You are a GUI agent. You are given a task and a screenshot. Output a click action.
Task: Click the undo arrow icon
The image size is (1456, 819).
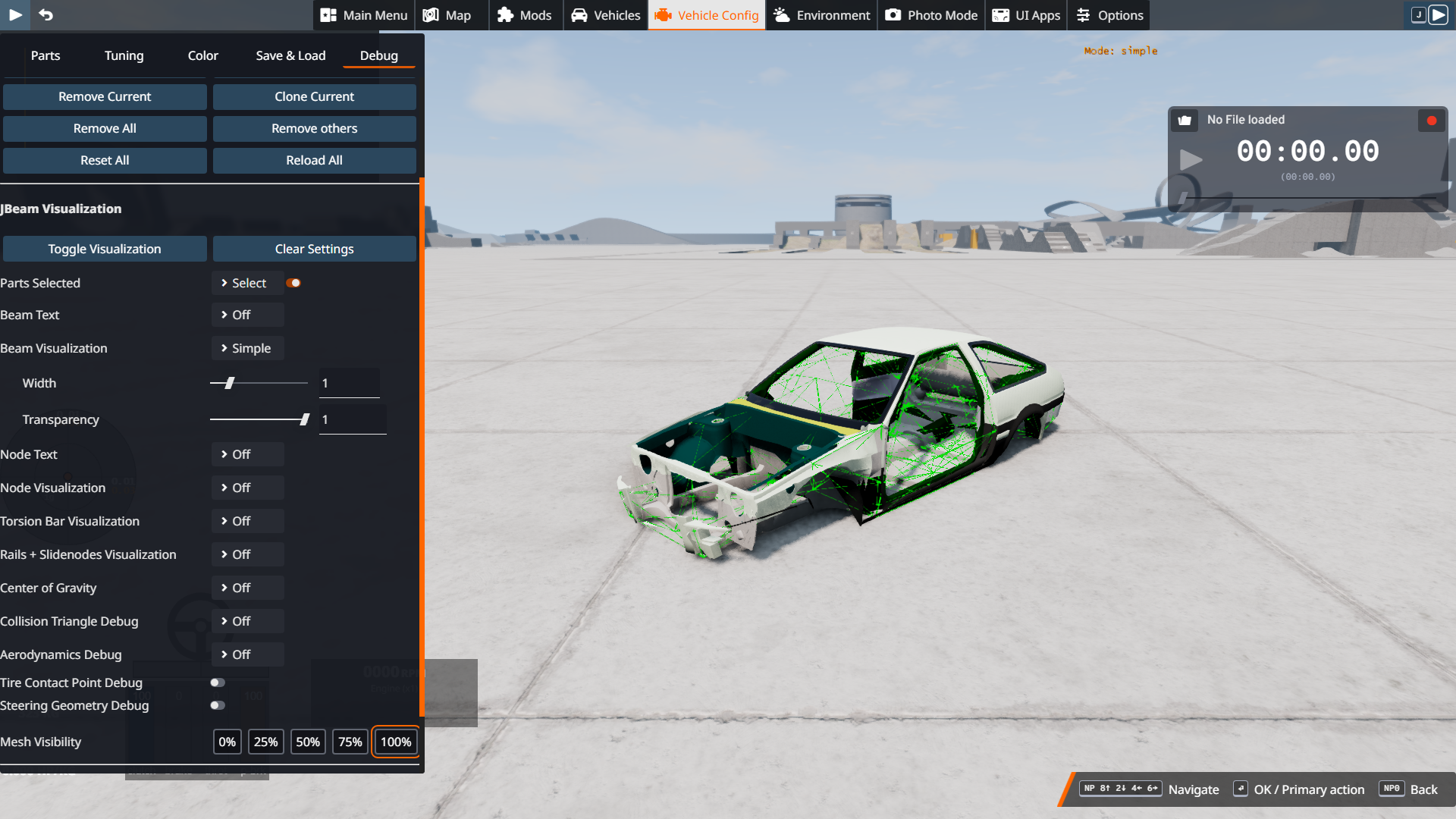coord(45,14)
